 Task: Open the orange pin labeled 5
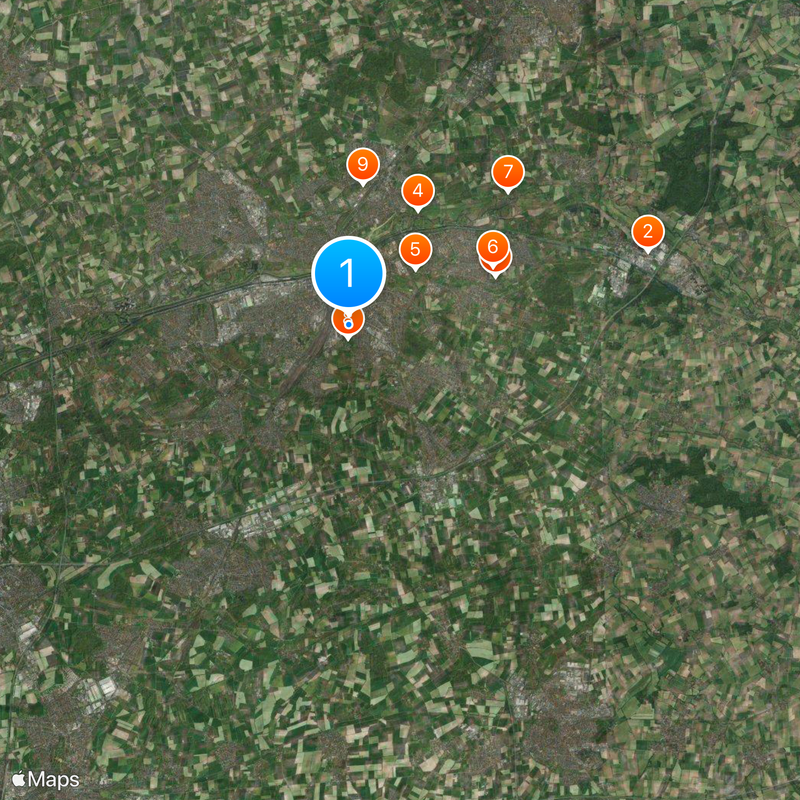coord(415,249)
